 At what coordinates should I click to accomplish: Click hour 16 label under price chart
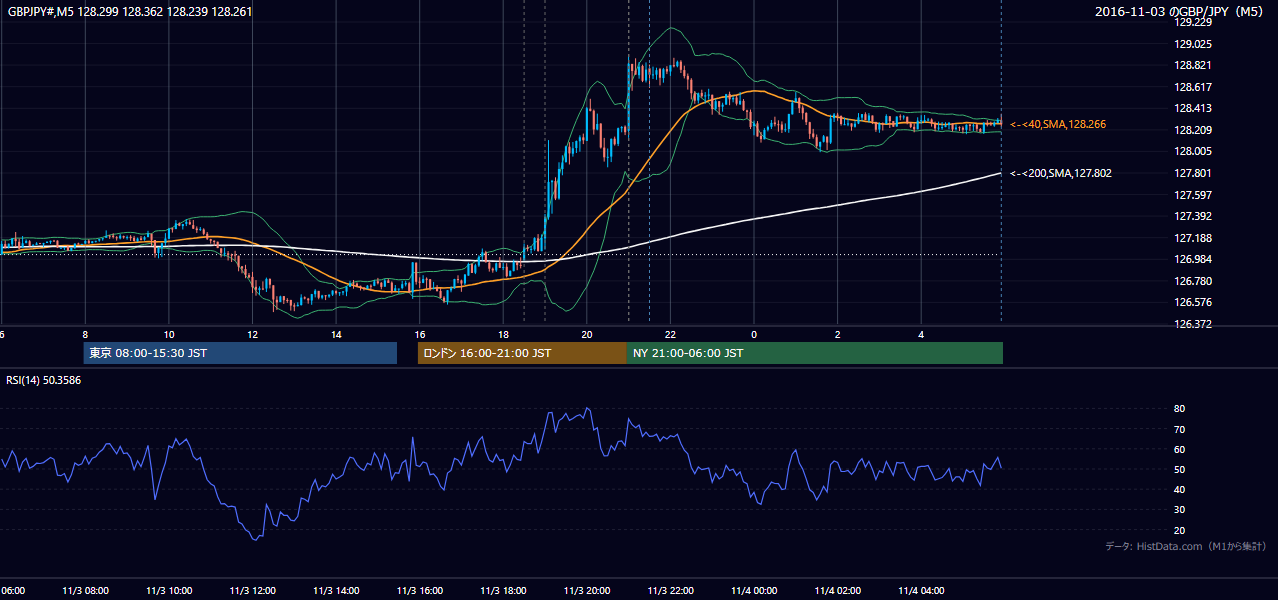(x=419, y=334)
